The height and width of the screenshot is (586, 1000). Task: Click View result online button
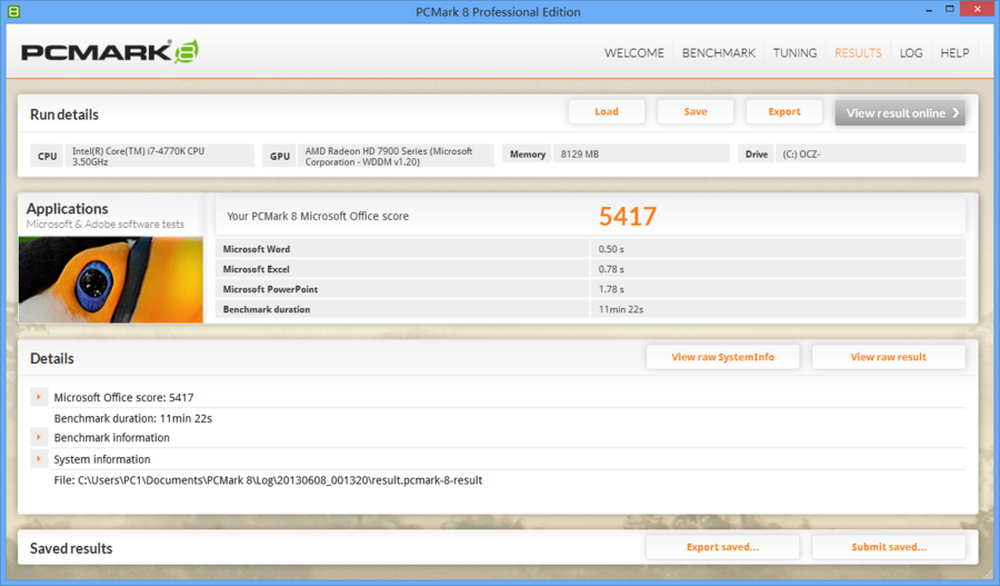pyautogui.click(x=900, y=113)
